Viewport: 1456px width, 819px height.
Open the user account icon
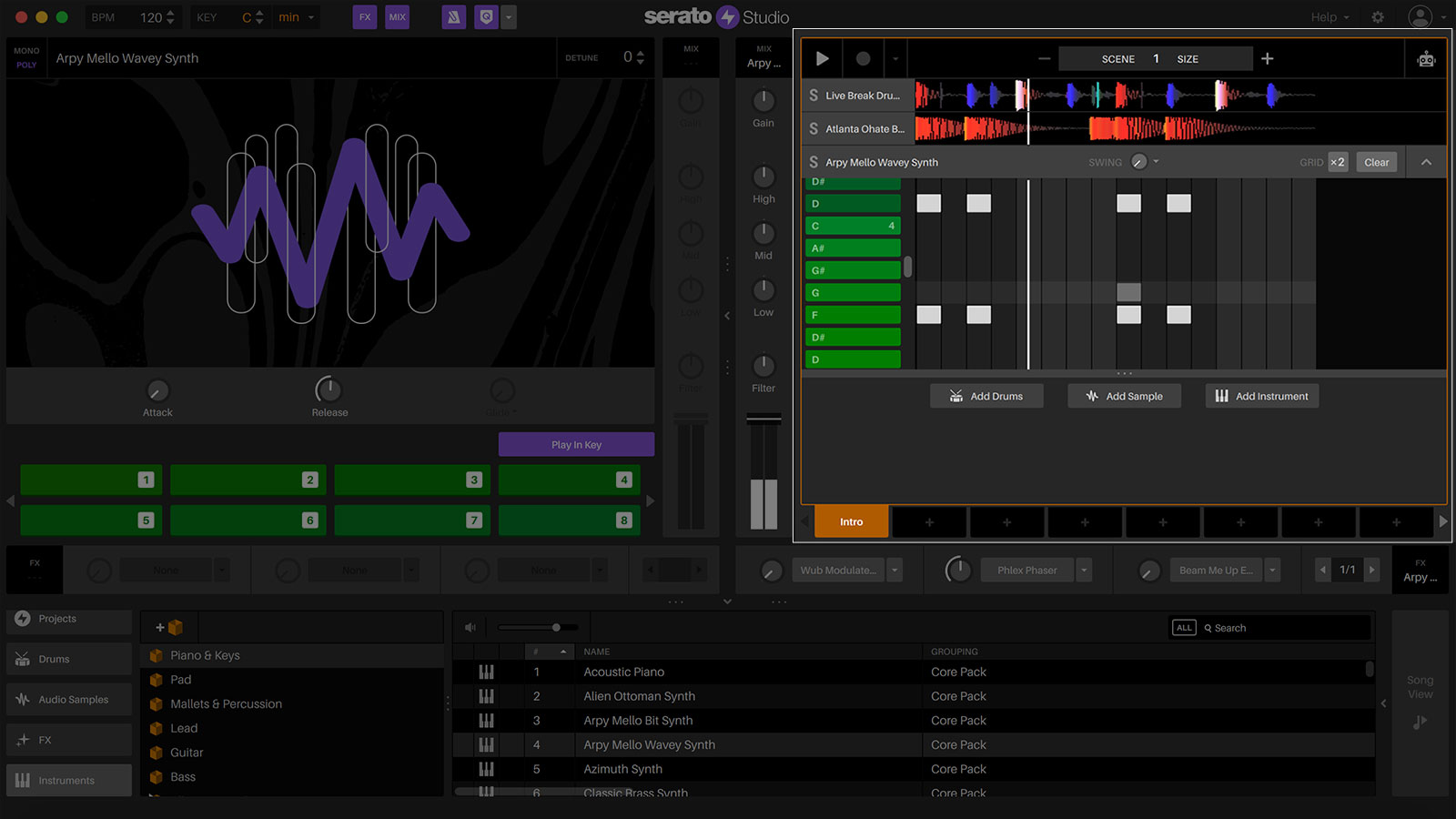[x=1420, y=16]
